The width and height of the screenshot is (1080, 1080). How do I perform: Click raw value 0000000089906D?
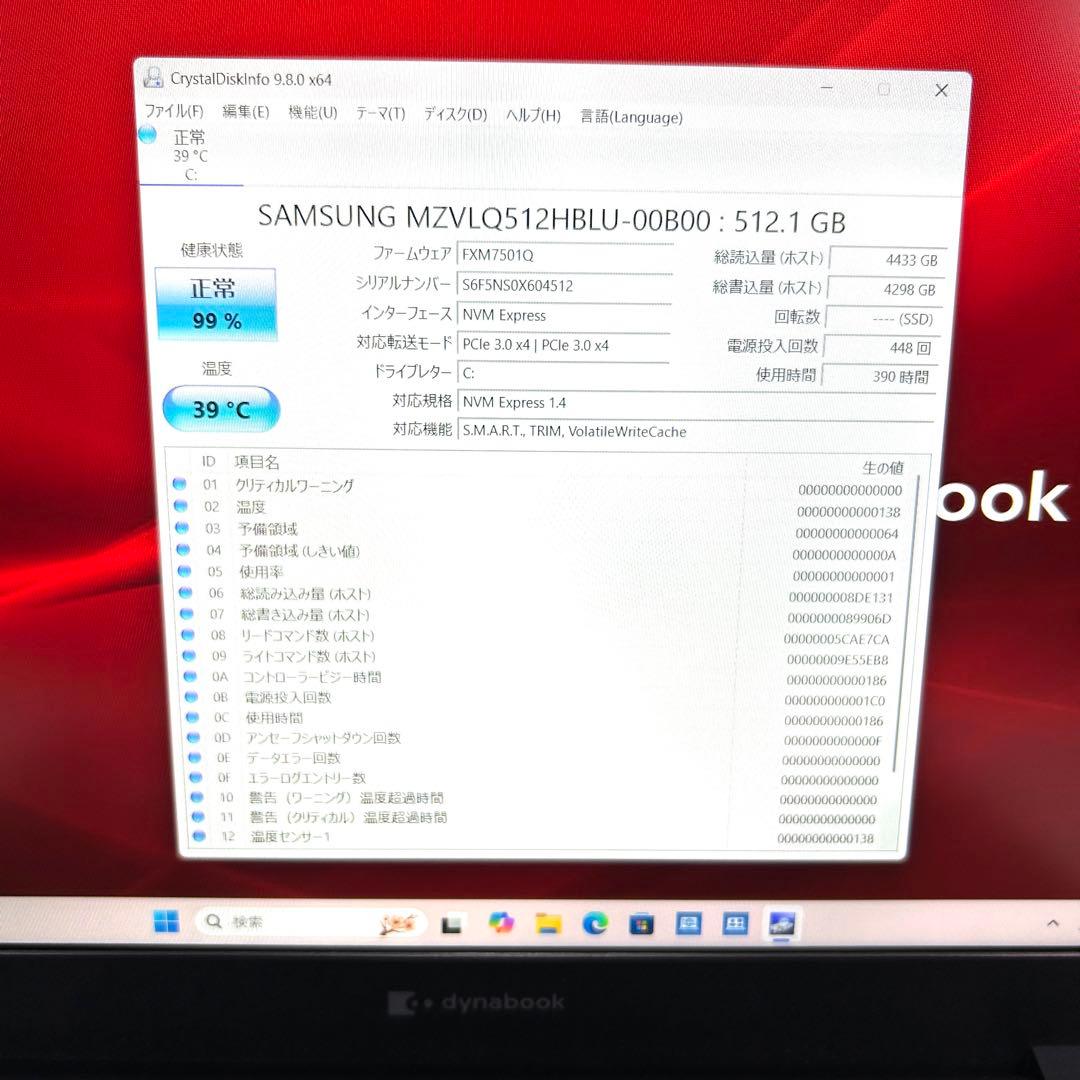839,619
